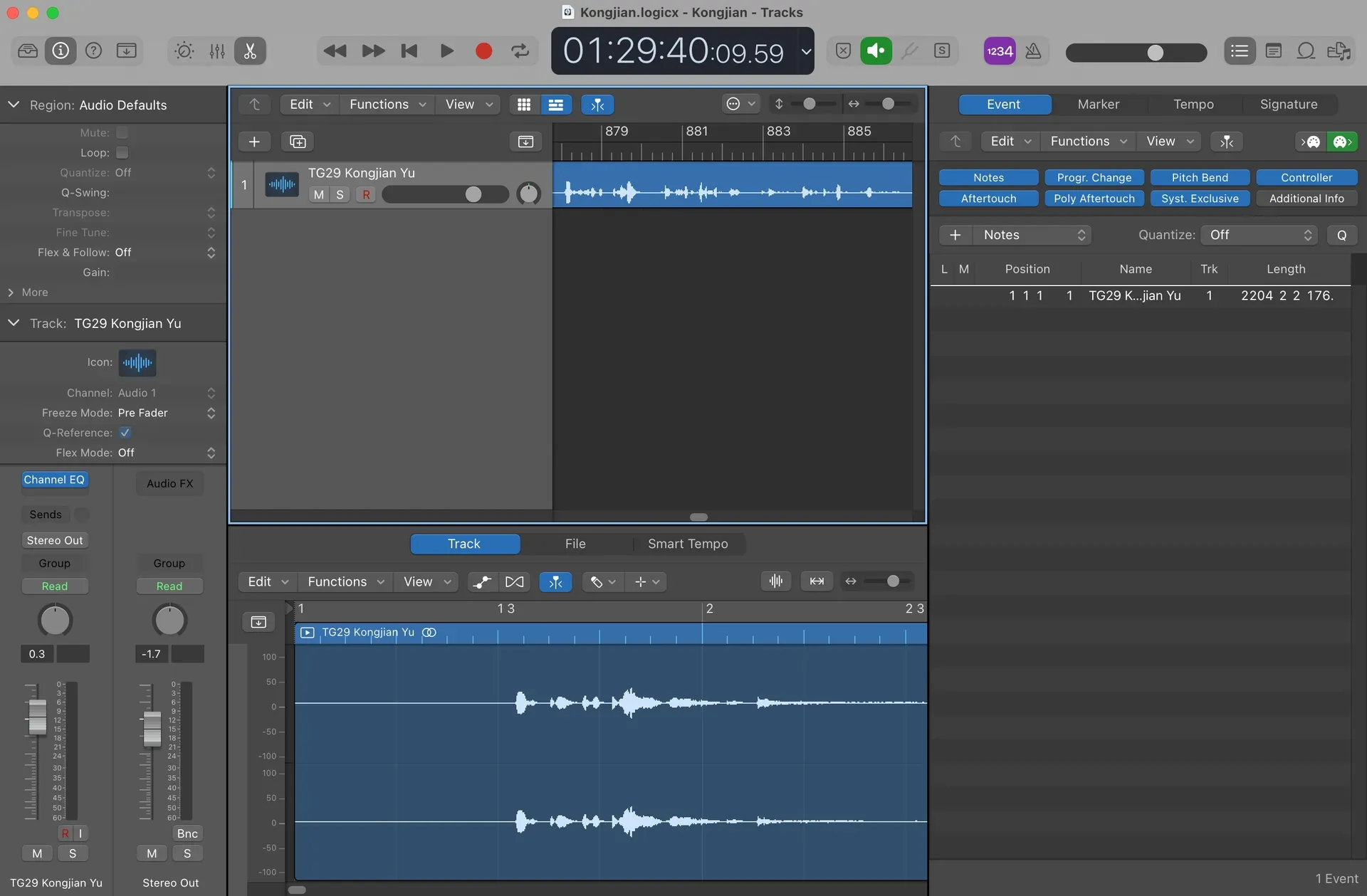Uncheck the Q-Reference checkbox
The image size is (1367, 896).
[125, 433]
